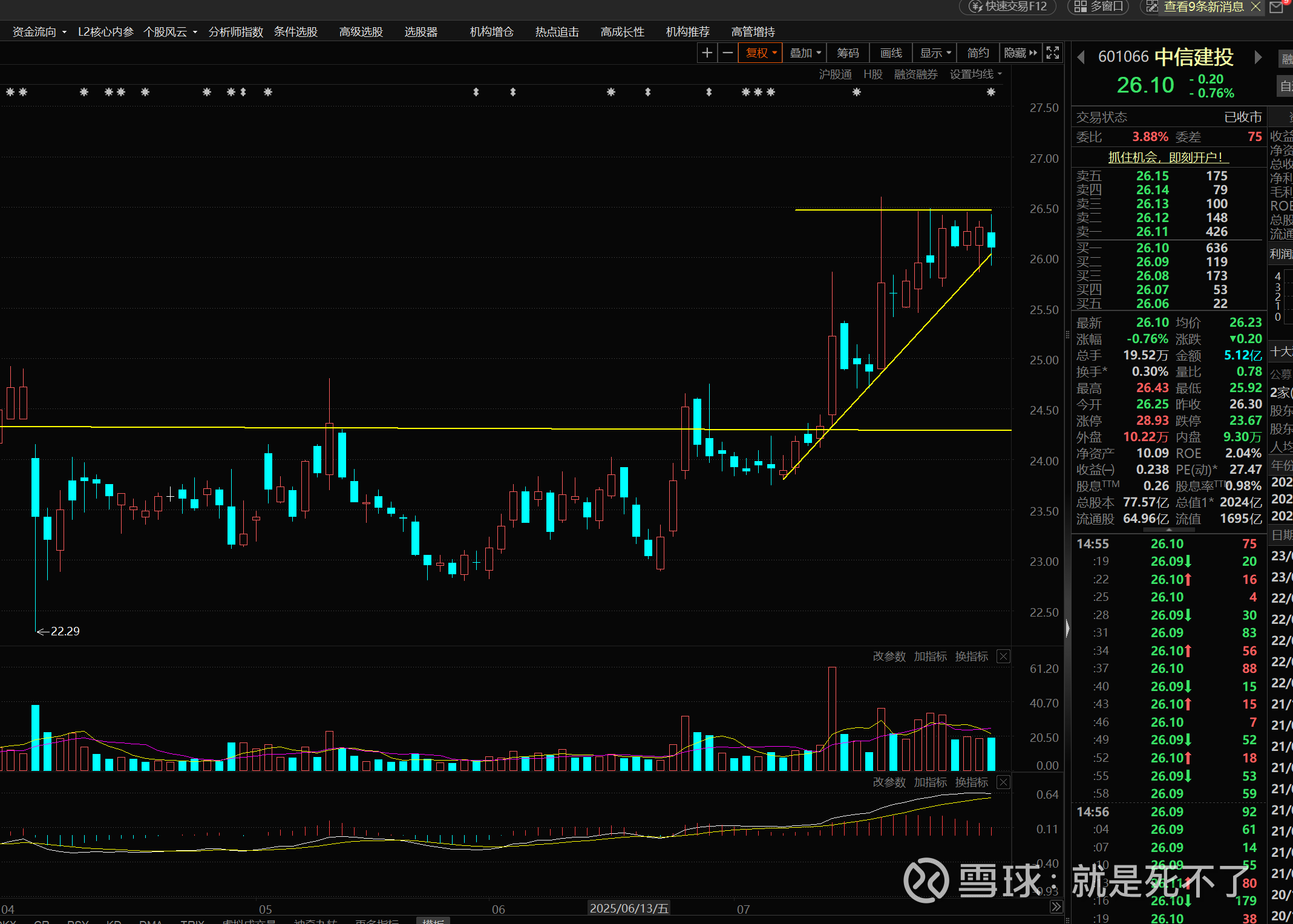Open 机构增仓 menu item
This screenshot has width=1293, height=924.
point(492,31)
